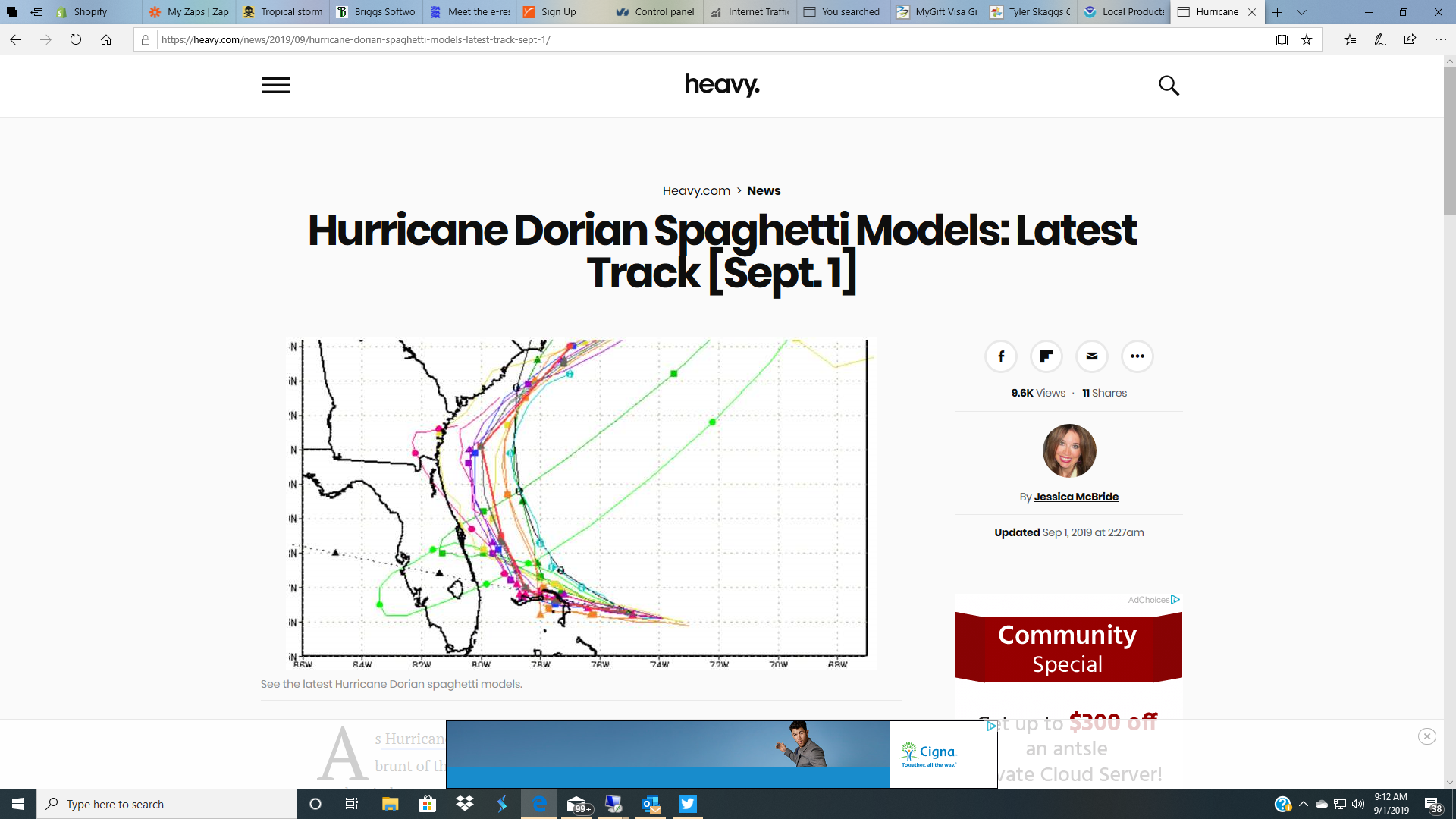Click the browser bookmark star icon
Screen dimensions: 1456x819
tap(1307, 40)
